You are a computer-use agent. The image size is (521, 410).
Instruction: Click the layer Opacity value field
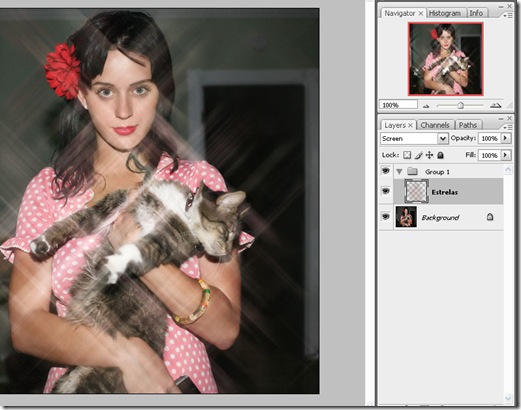pyautogui.click(x=489, y=138)
